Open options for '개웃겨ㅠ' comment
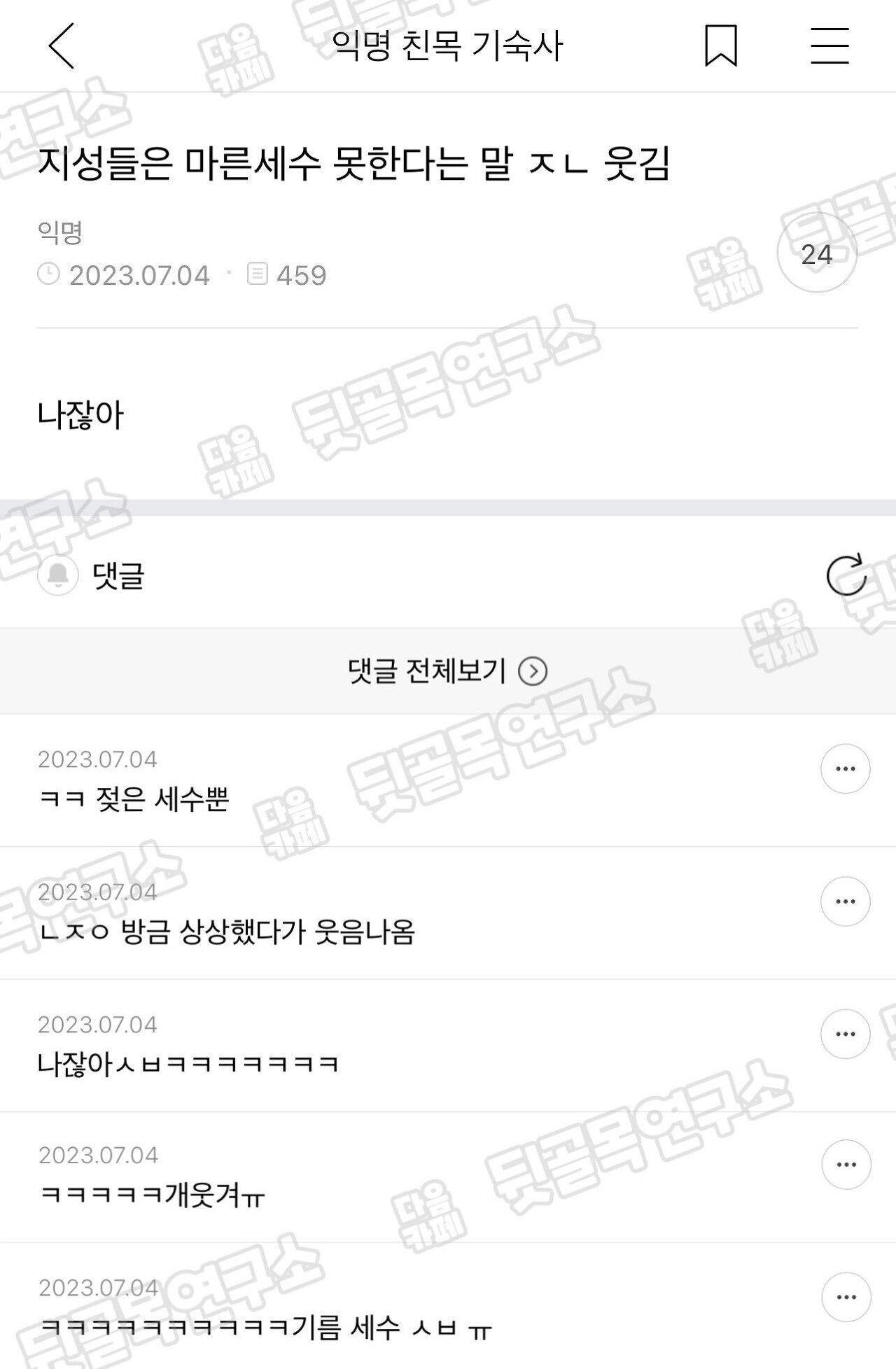Viewport: 896px width, 1369px height. [x=846, y=1165]
